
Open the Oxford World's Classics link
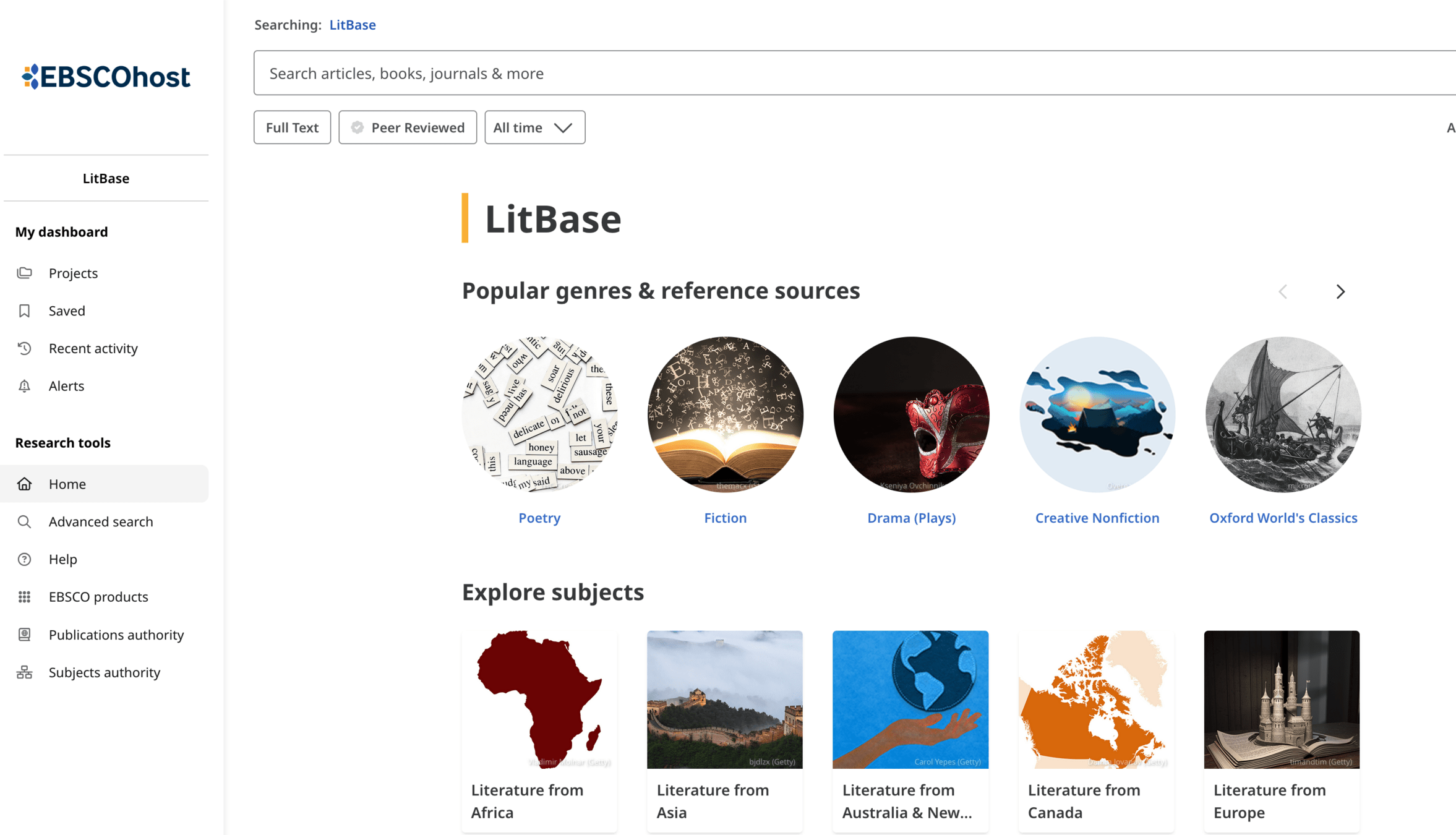click(1283, 518)
